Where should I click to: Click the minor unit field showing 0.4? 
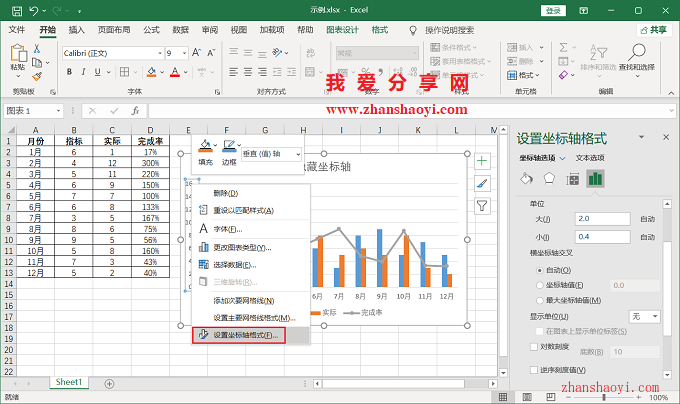(x=602, y=237)
